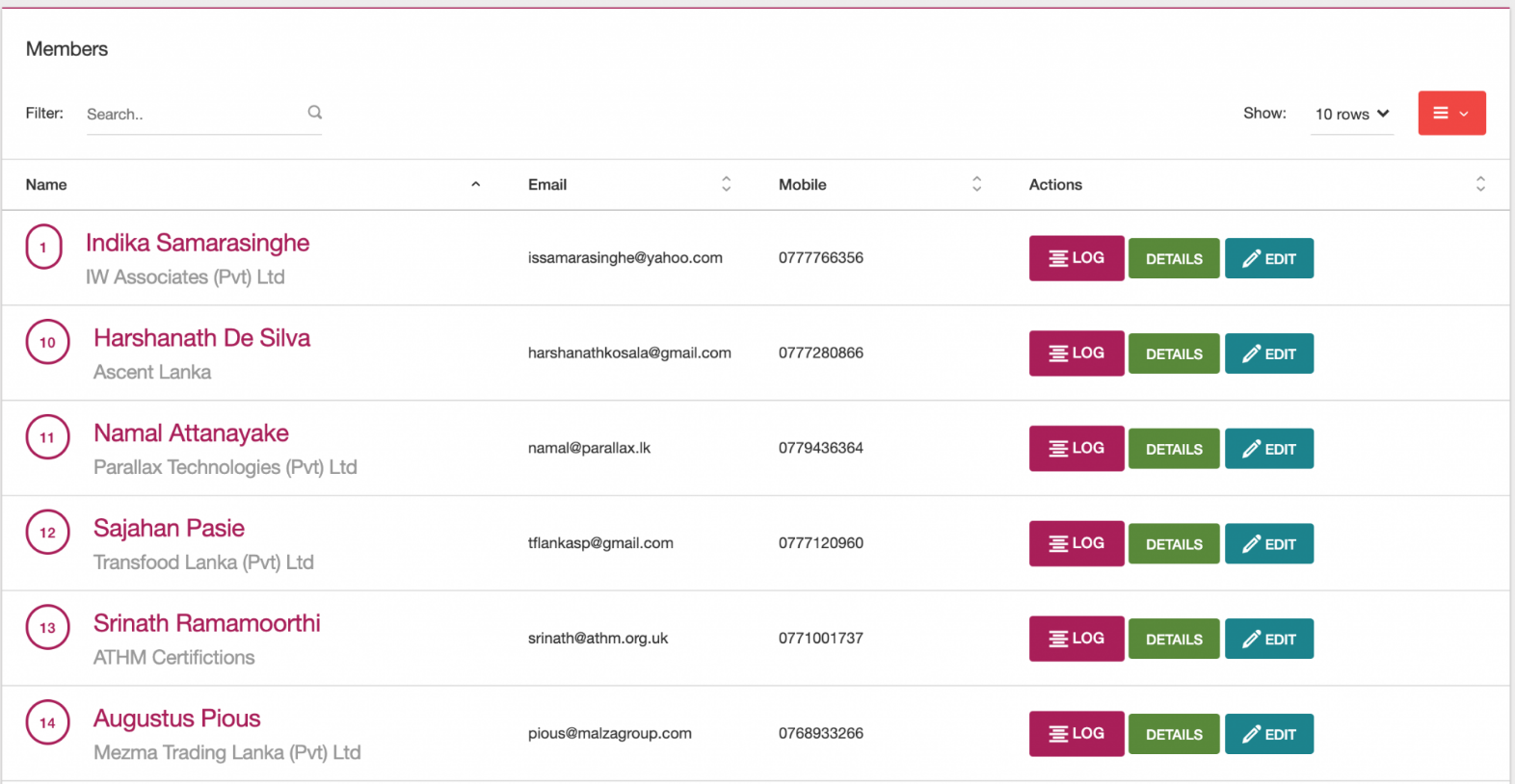
Task: Select email namal@parallax.lk
Action: pyautogui.click(x=589, y=448)
